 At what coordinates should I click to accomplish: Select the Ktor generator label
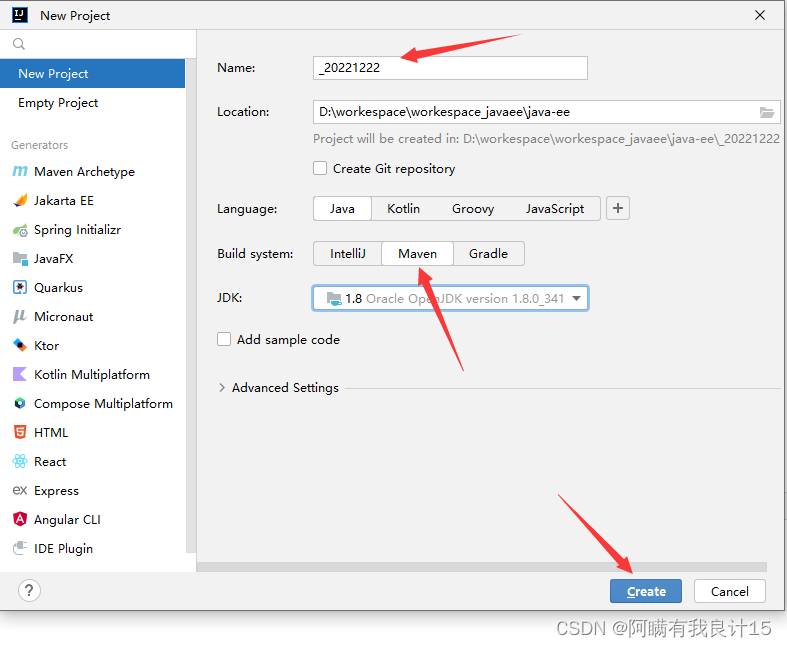point(46,345)
